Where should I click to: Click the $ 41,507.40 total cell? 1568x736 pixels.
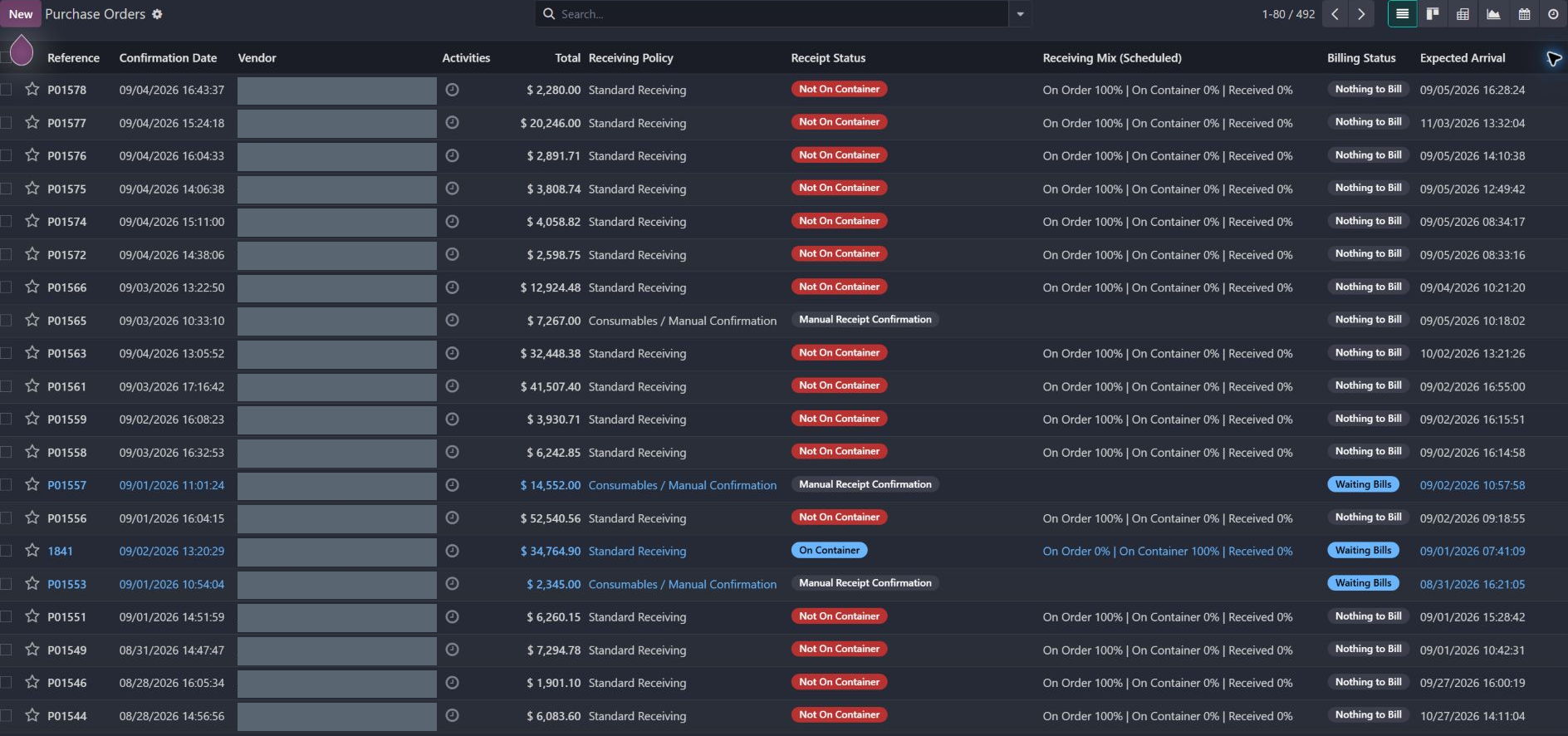click(551, 386)
